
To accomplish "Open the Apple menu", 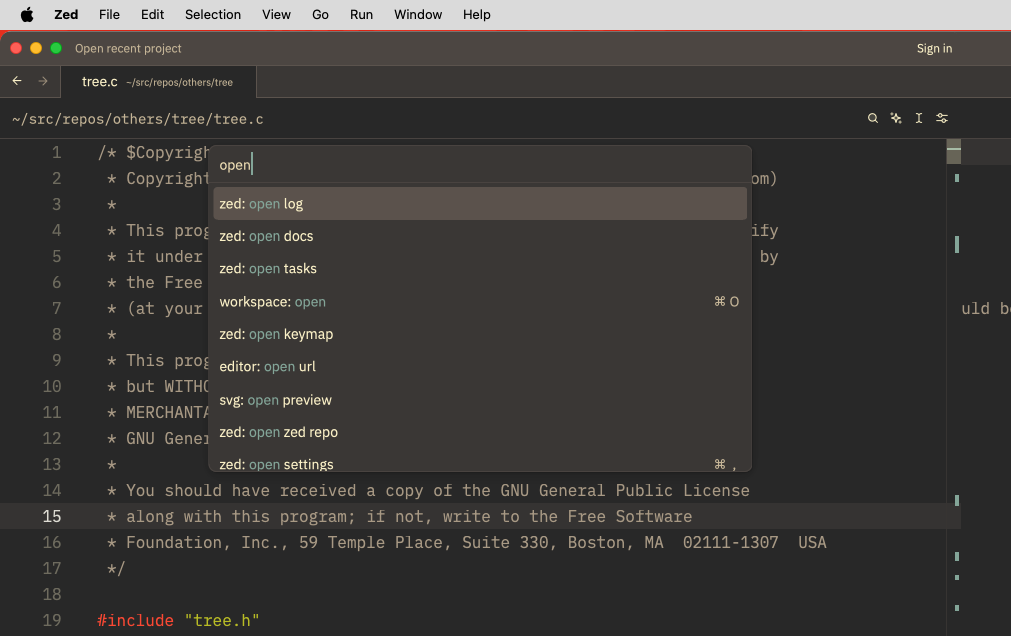I will tap(27, 14).
